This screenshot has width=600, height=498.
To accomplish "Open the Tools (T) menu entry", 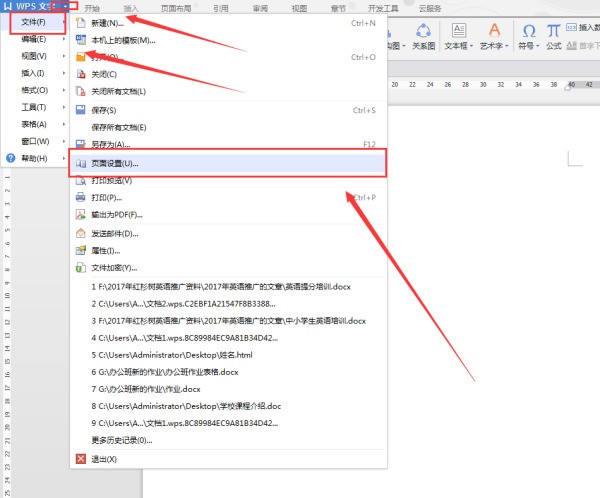I will point(34,107).
